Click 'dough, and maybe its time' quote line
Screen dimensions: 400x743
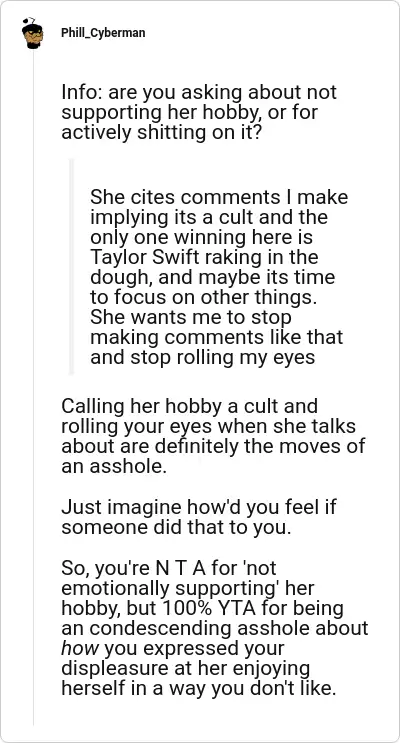212,277
